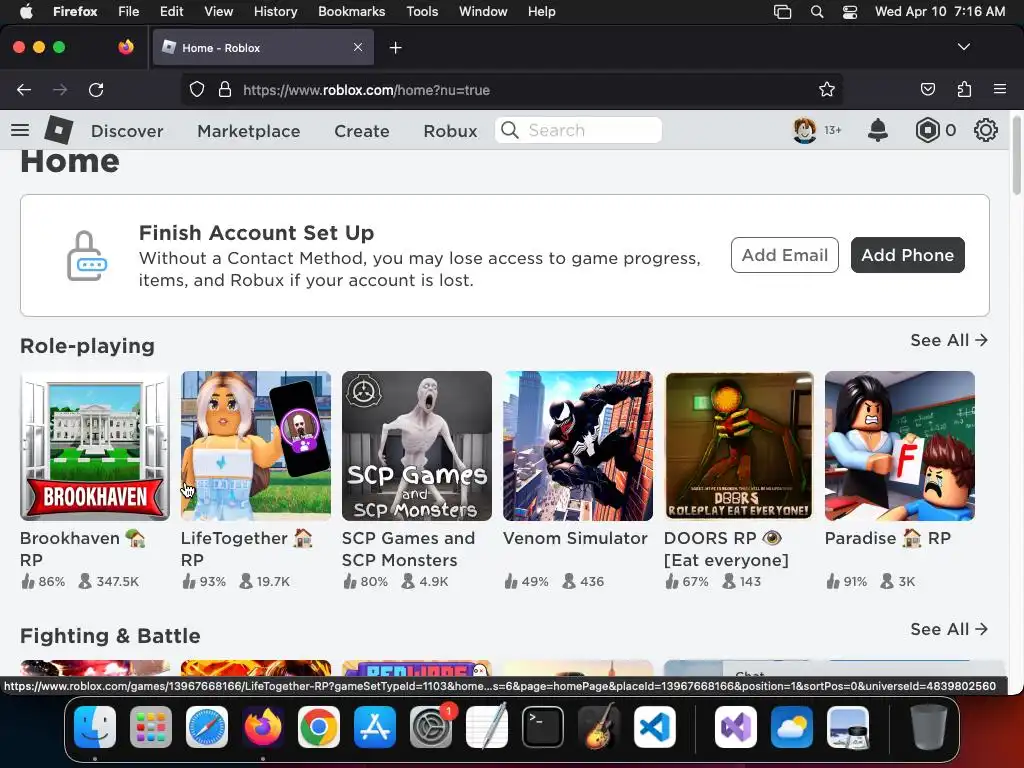The width and height of the screenshot is (1024, 768).
Task: Open SCP Games and SCP Monsters thumbnail
Action: pyautogui.click(x=417, y=446)
